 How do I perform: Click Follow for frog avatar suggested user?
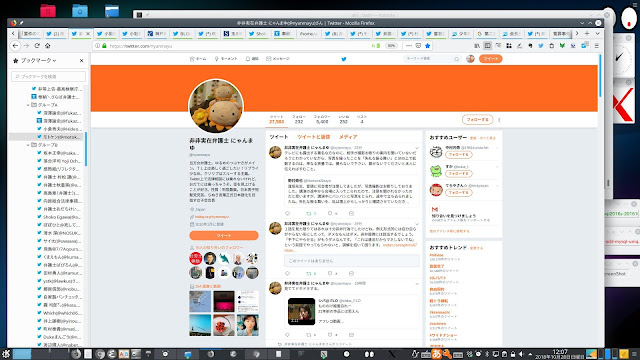[x=459, y=173]
